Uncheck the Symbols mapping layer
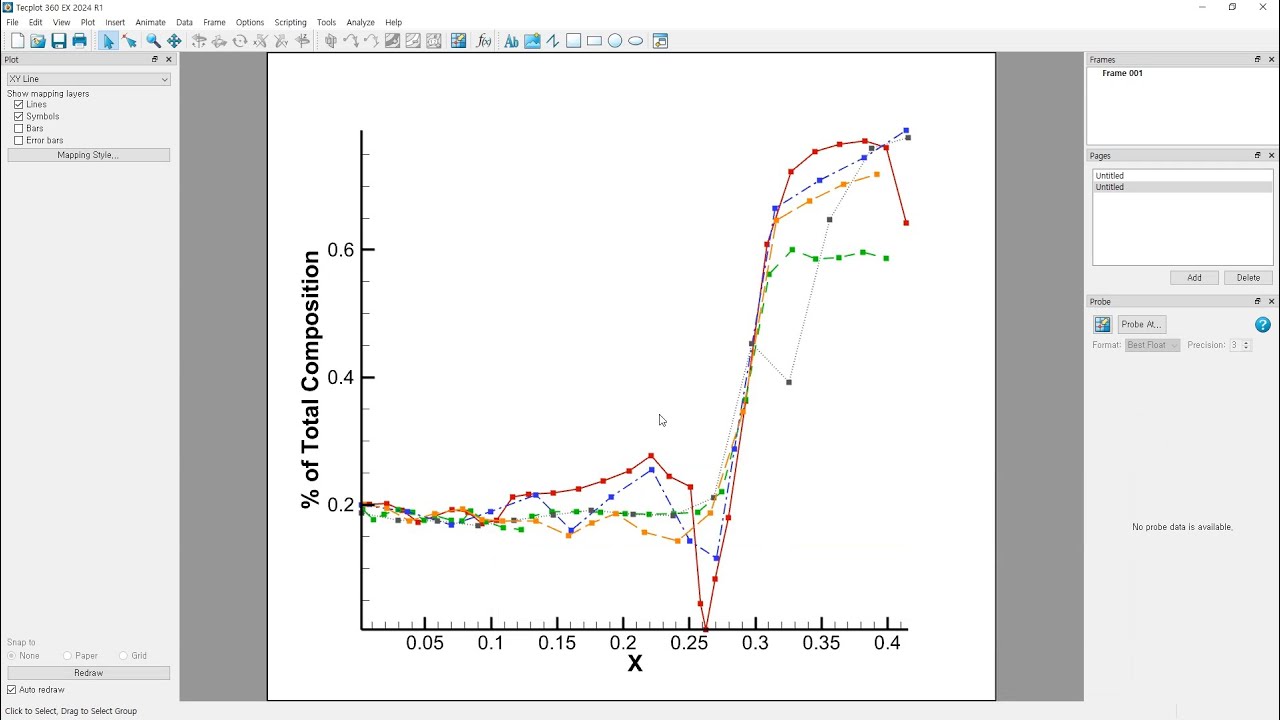This screenshot has height=720, width=1280. coord(19,117)
